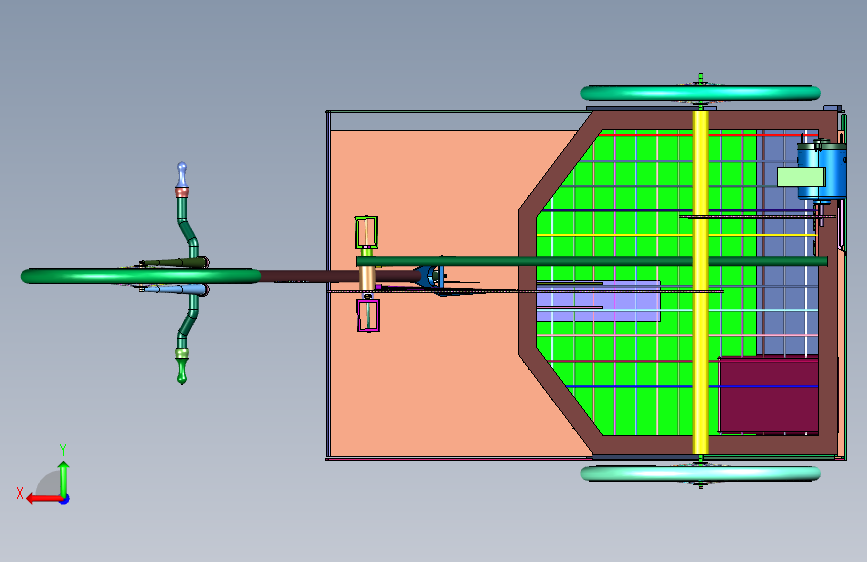Image resolution: width=867 pixels, height=562 pixels.
Task: Select the lavender rectangular panel in cargo bed
Action: point(598,301)
